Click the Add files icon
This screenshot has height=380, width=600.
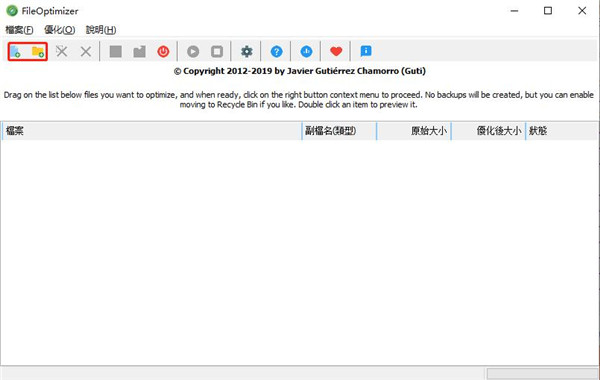[x=15, y=51]
